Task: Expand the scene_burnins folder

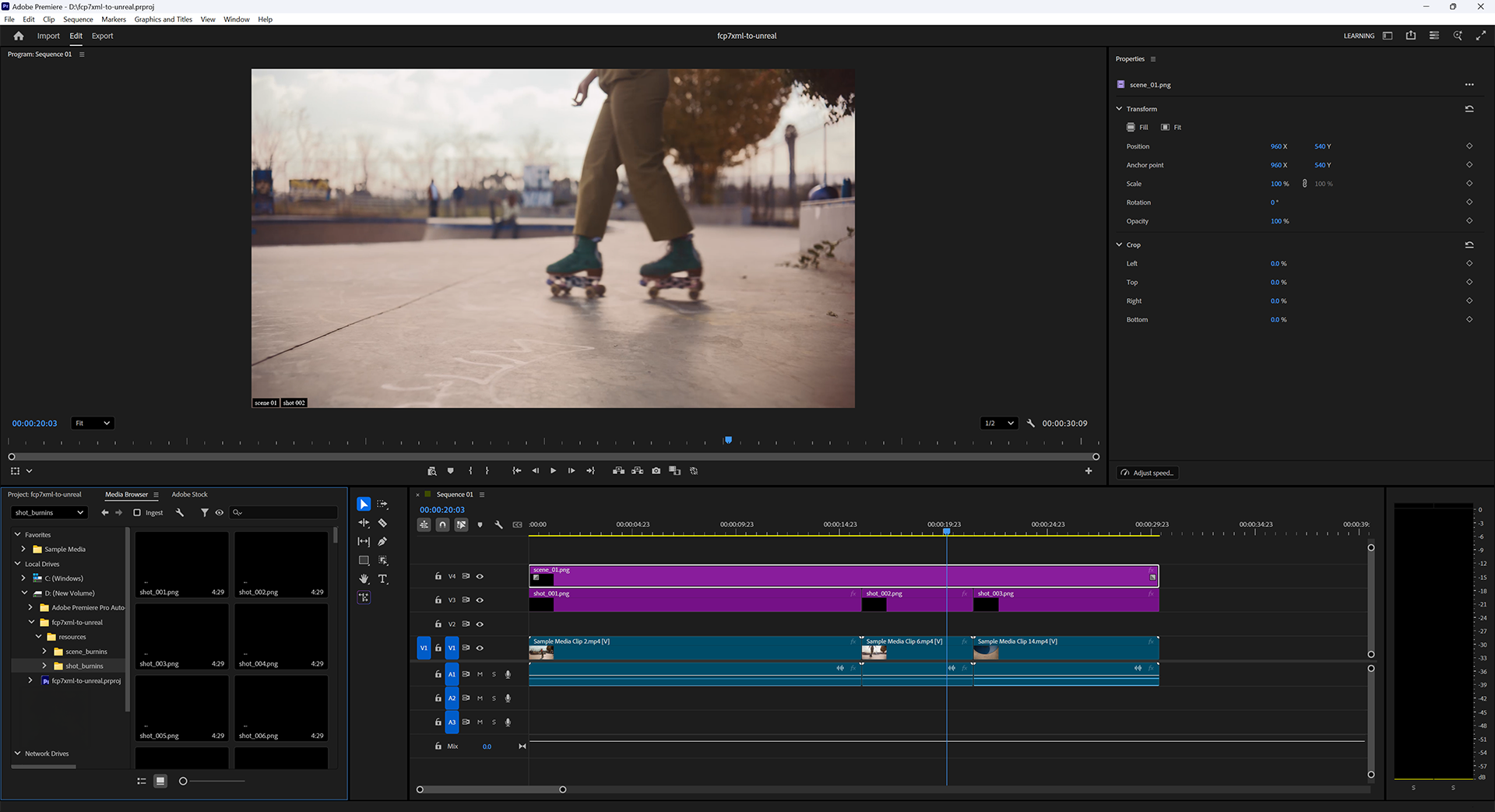Action: click(44, 652)
